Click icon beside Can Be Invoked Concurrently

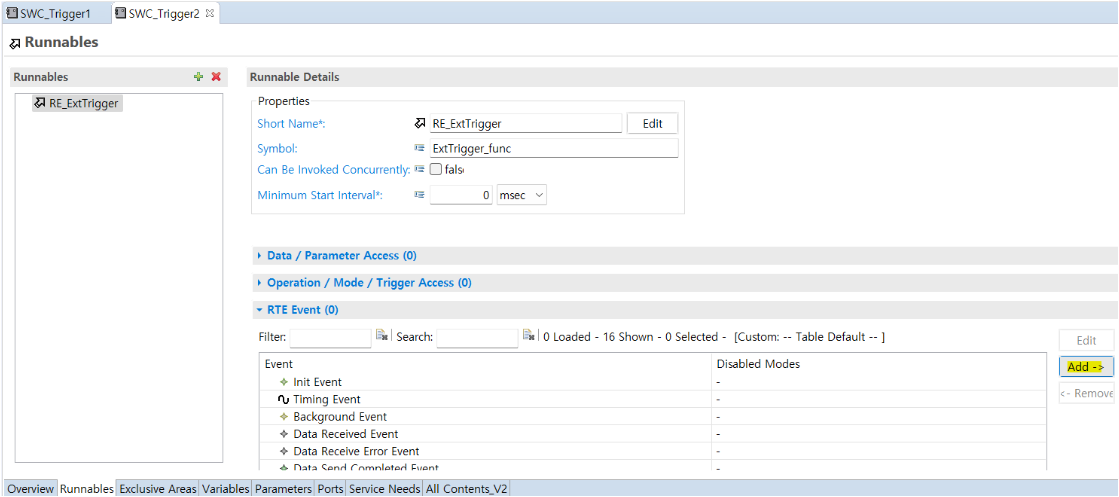coord(420,169)
